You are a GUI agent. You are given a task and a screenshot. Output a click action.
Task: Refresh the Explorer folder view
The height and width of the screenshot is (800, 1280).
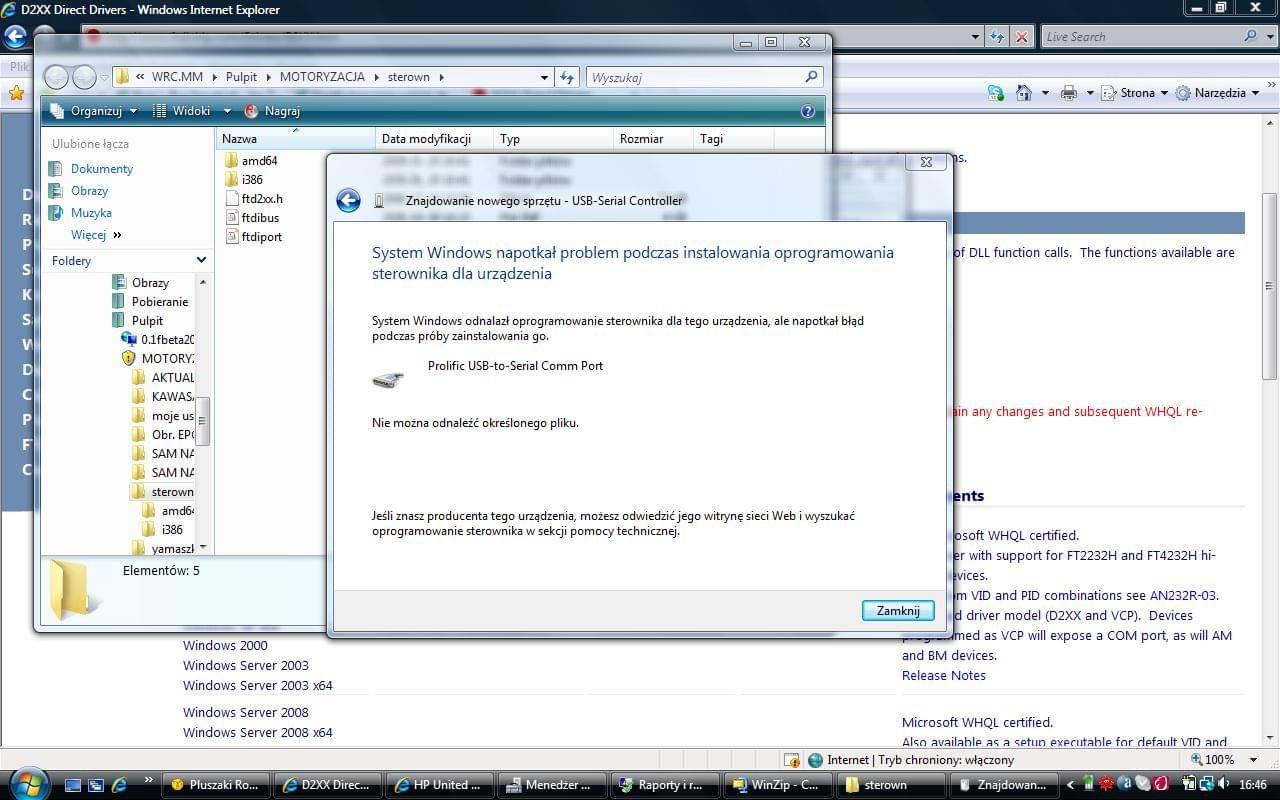pos(567,77)
